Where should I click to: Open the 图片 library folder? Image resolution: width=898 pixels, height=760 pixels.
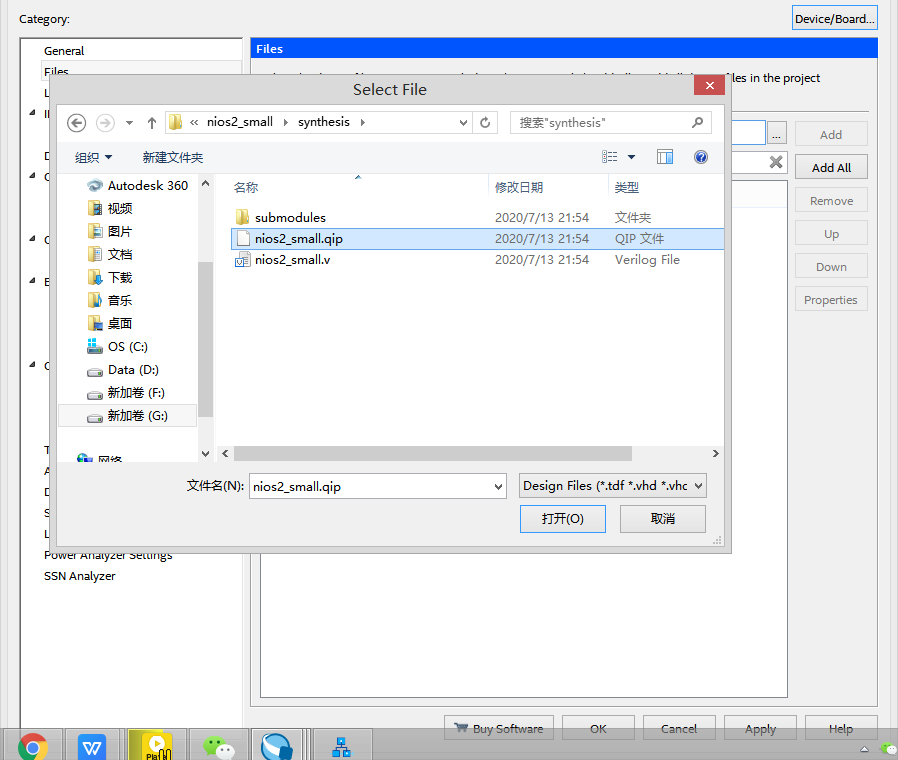tap(110, 231)
